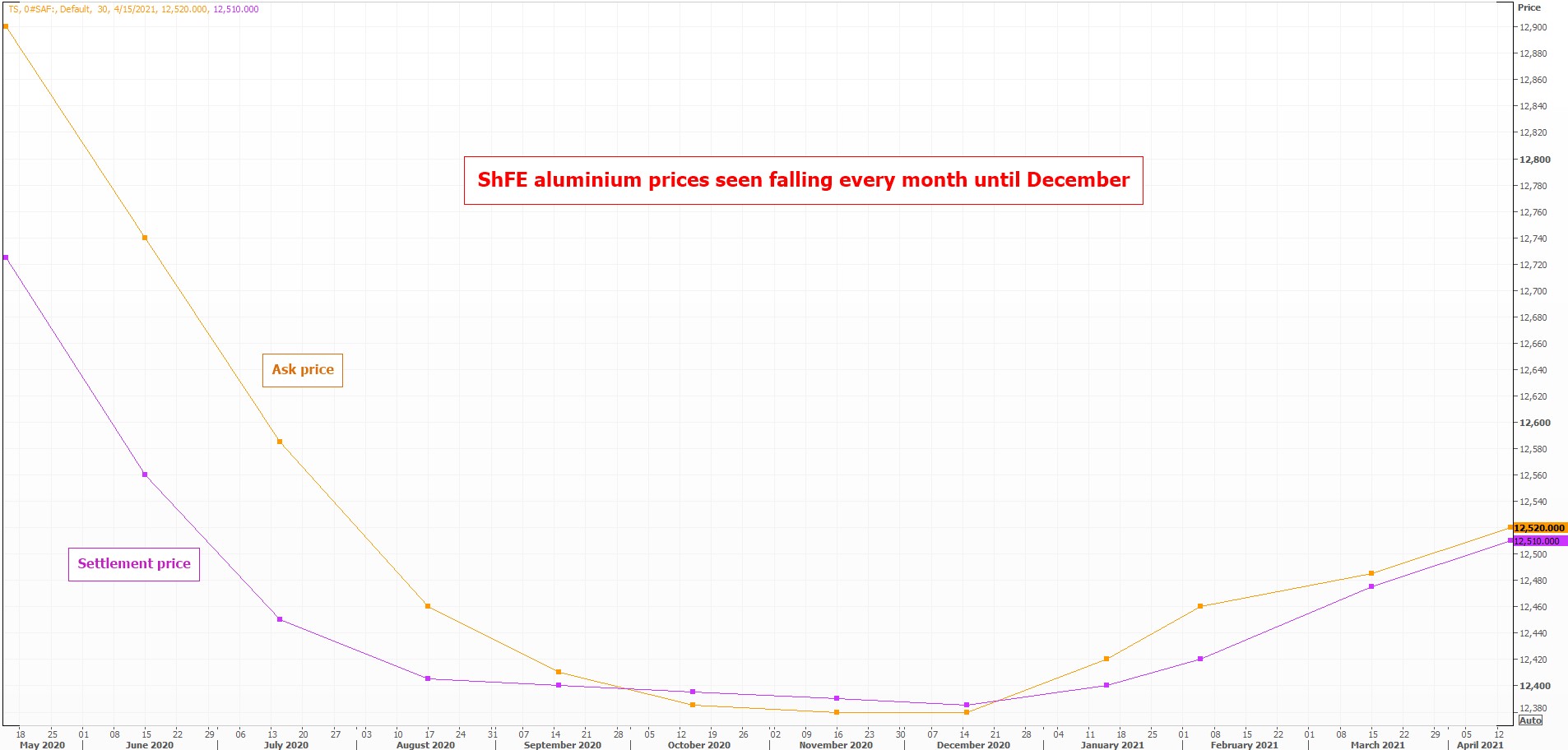Click the February 2021 month label
Viewport: 1568px width, 750px height.
(1245, 745)
